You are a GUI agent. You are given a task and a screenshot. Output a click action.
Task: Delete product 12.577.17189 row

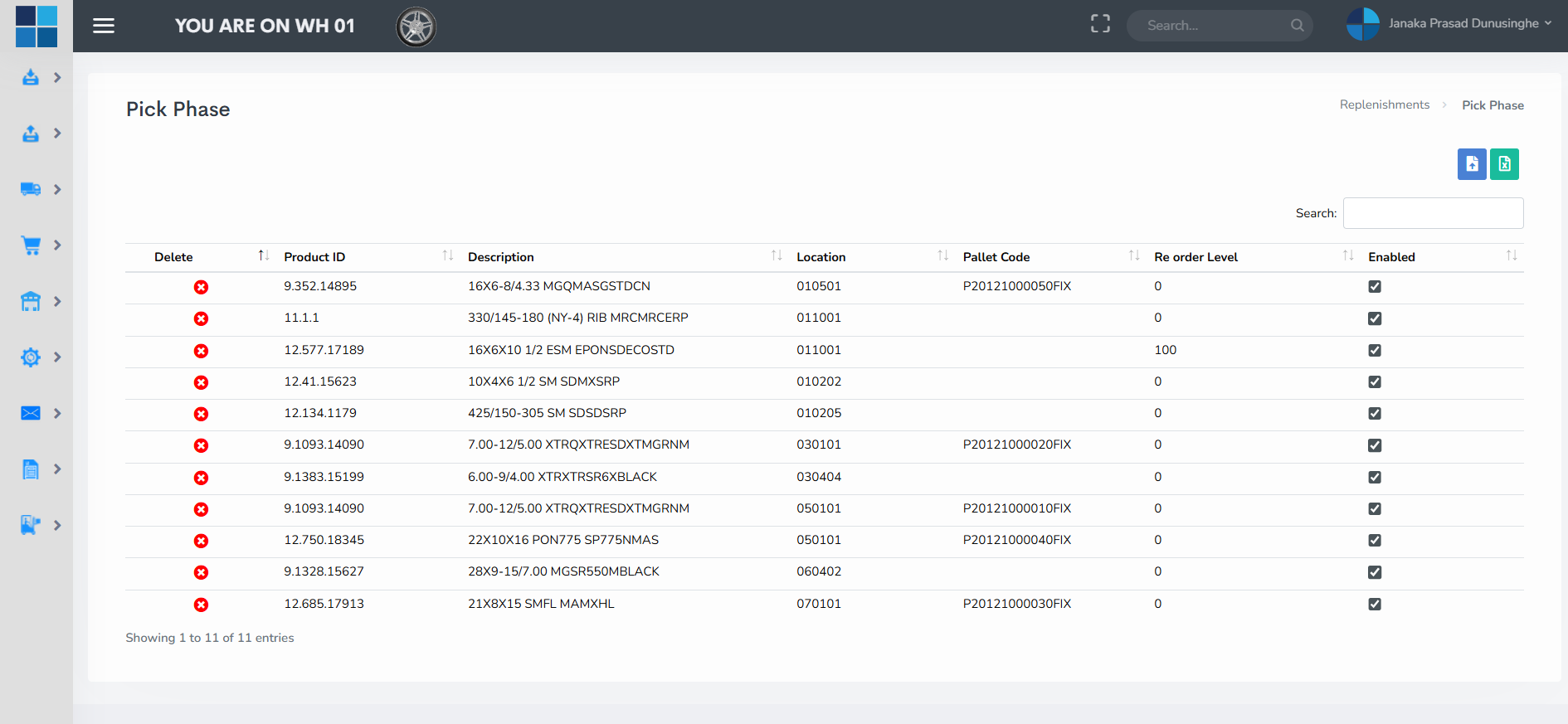[x=201, y=351]
